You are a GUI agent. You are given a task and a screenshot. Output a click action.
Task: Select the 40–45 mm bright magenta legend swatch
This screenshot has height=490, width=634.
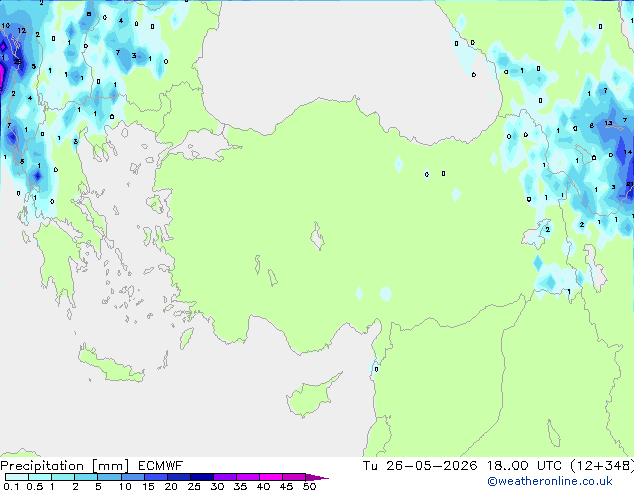click(271, 477)
